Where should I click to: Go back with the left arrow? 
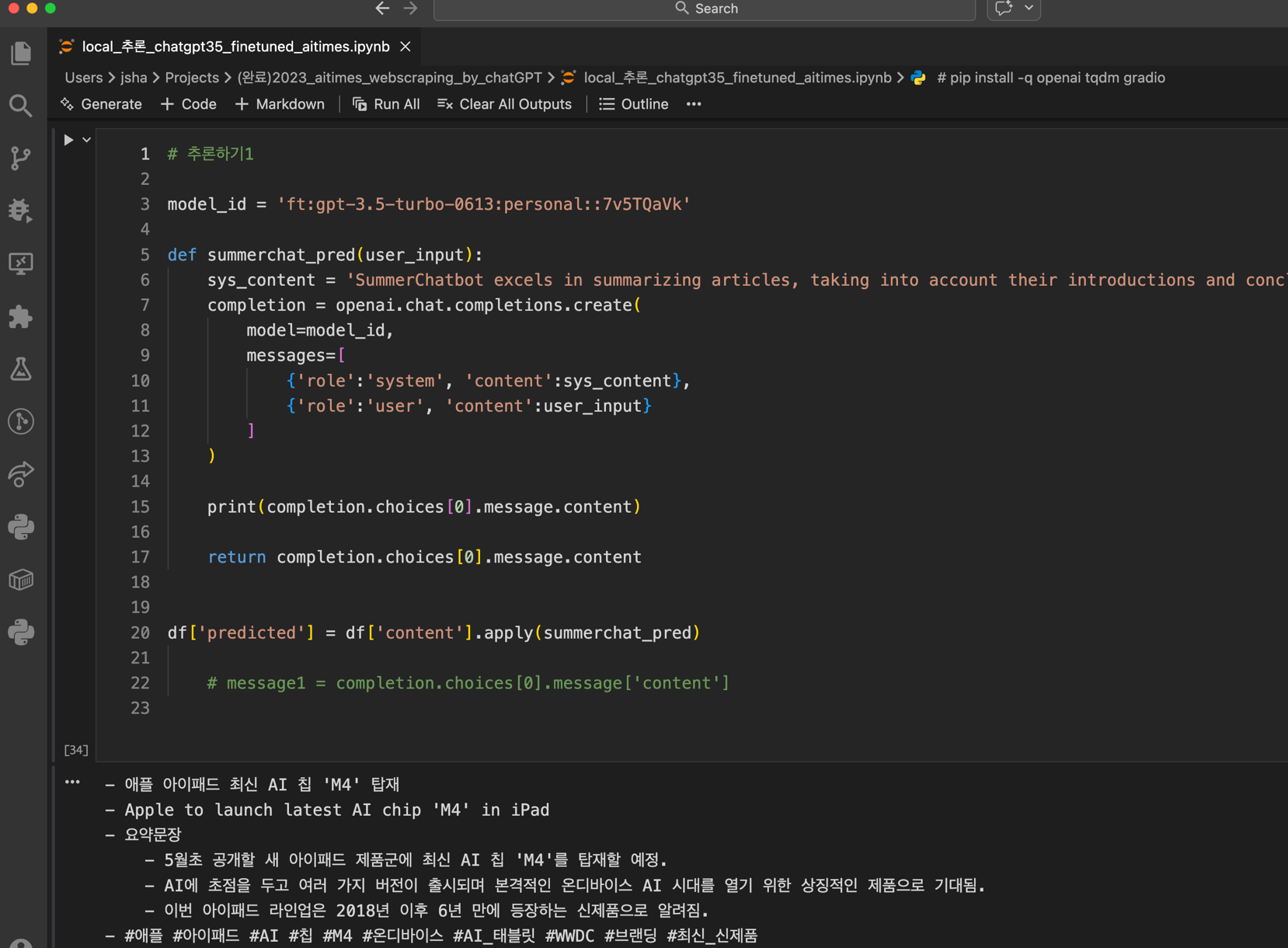point(382,9)
